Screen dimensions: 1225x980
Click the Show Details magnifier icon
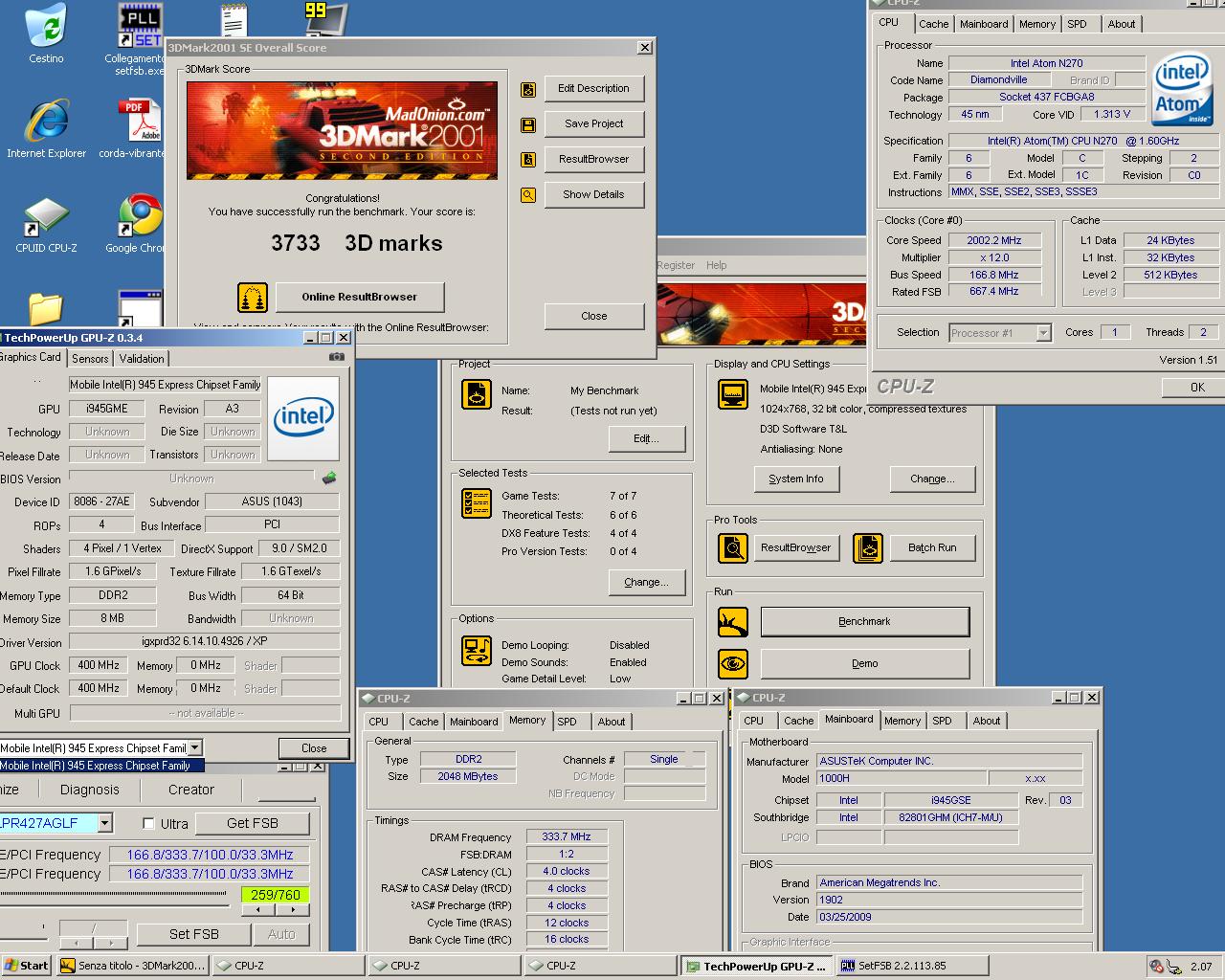coord(527,195)
